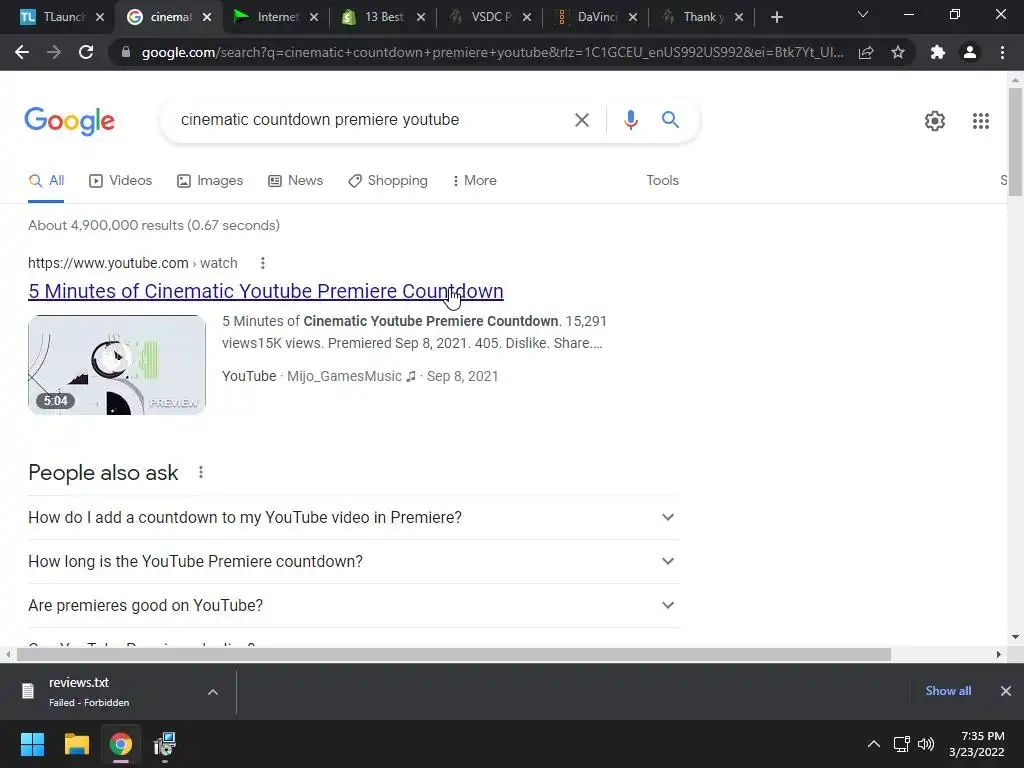Screen dimensions: 1024x768
Task: Click 'About 4,900,000 results' text
Action: (x=153, y=225)
